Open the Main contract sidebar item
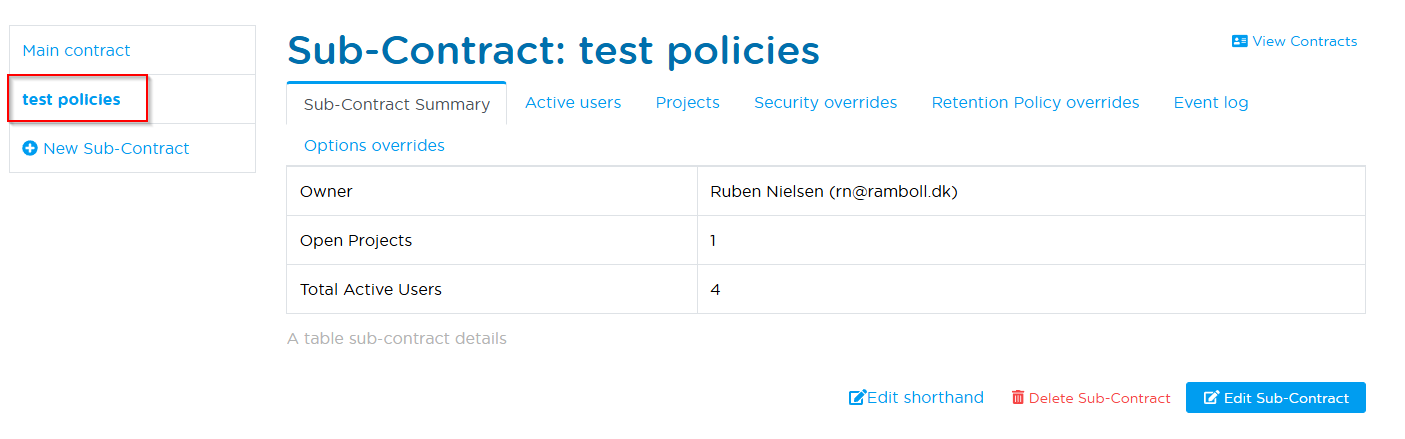The width and height of the screenshot is (1405, 439). pyautogui.click(x=76, y=50)
